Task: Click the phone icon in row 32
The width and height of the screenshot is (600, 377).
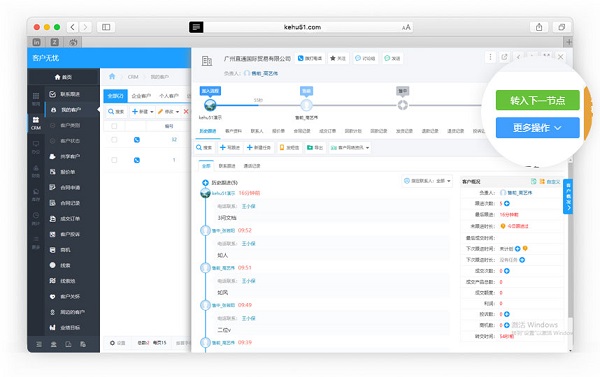Action: click(137, 140)
